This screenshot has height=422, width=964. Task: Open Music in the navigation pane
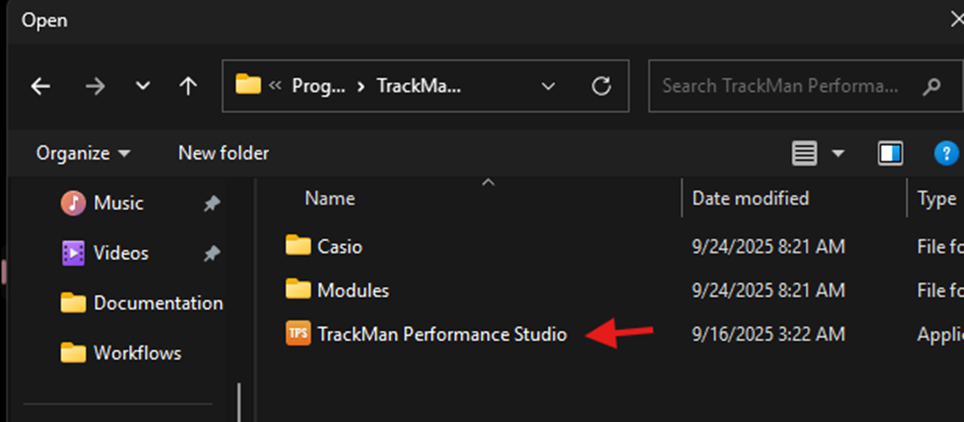click(x=118, y=203)
